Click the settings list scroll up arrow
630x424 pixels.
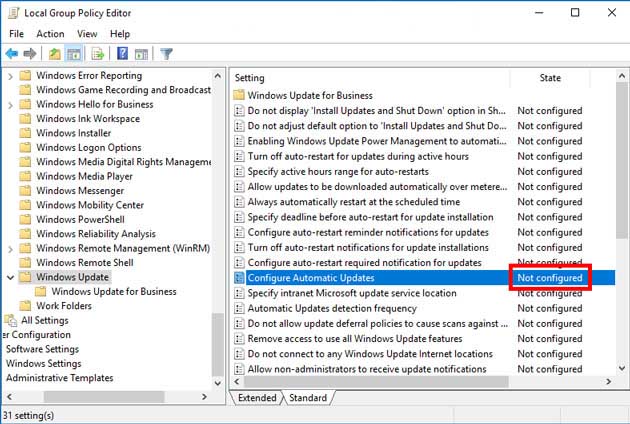[622, 76]
